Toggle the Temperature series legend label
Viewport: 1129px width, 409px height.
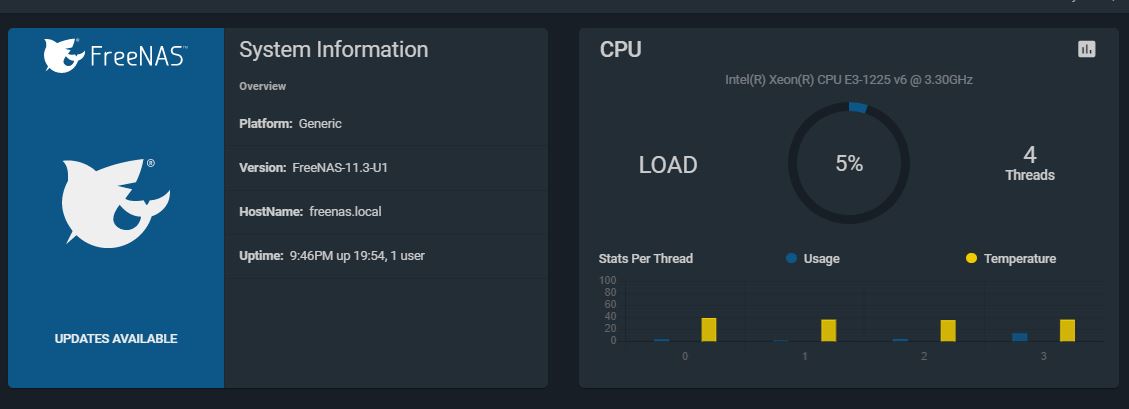(1019, 258)
